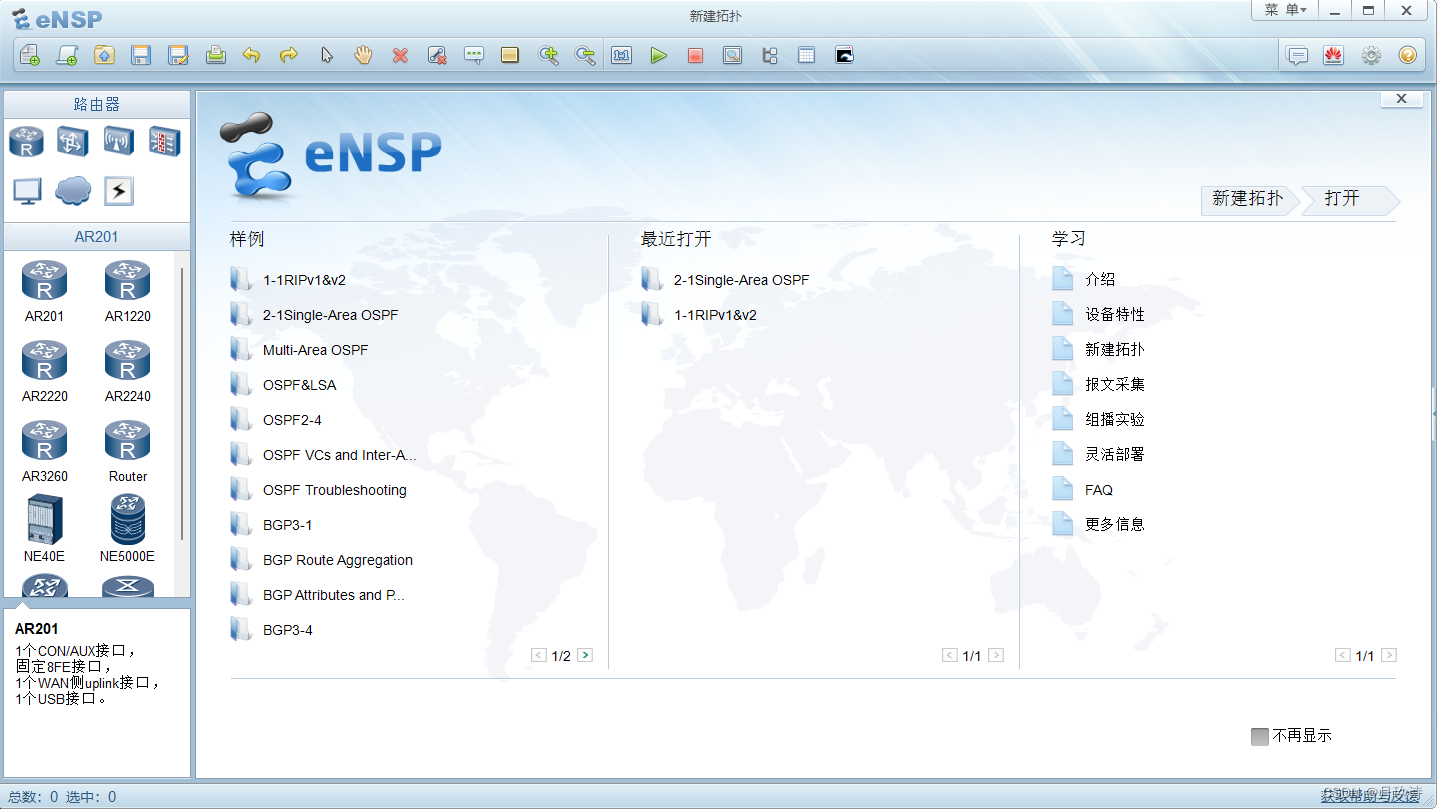The image size is (1438, 809).
Task: Choose the AR2220 router device
Action: [x=44, y=371]
